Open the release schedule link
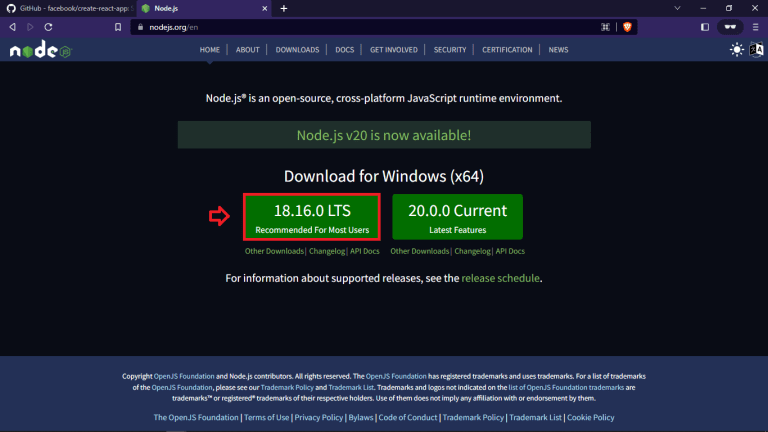Screen dimensions: 768x432 coord(501,279)
